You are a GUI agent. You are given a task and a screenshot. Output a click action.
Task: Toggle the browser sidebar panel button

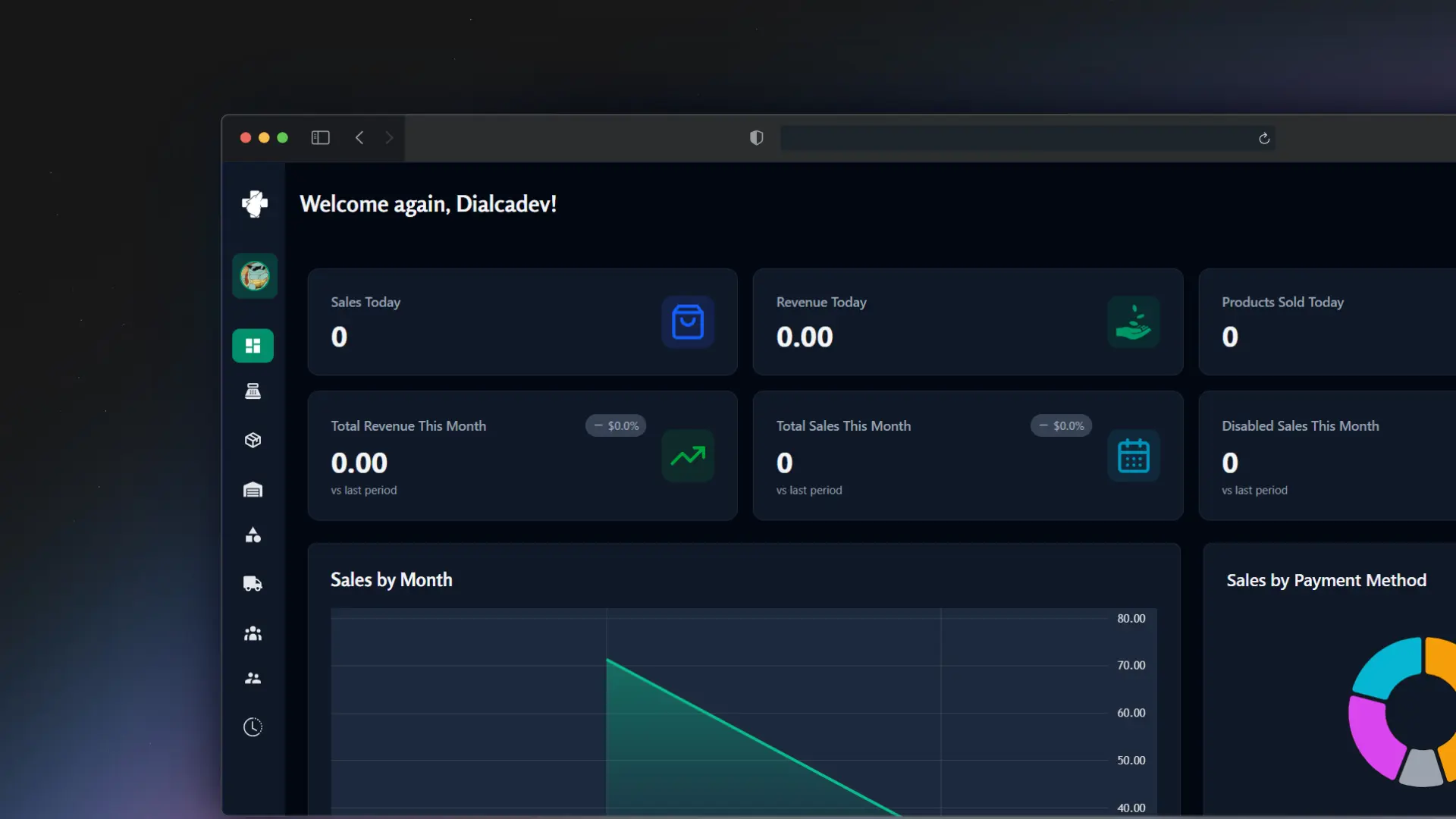point(320,138)
